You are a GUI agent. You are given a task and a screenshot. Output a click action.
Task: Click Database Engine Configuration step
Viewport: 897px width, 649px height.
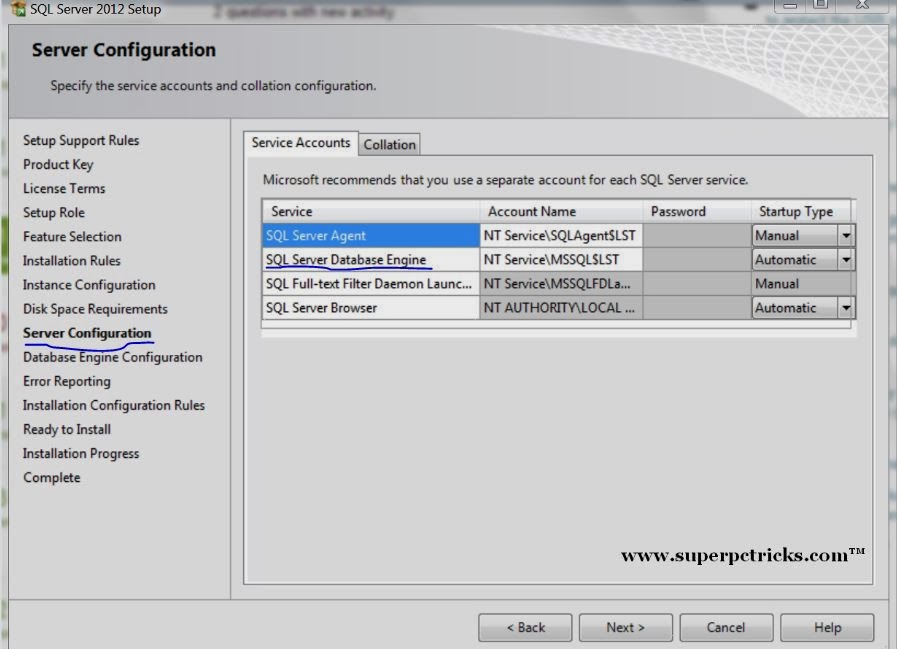pos(113,357)
